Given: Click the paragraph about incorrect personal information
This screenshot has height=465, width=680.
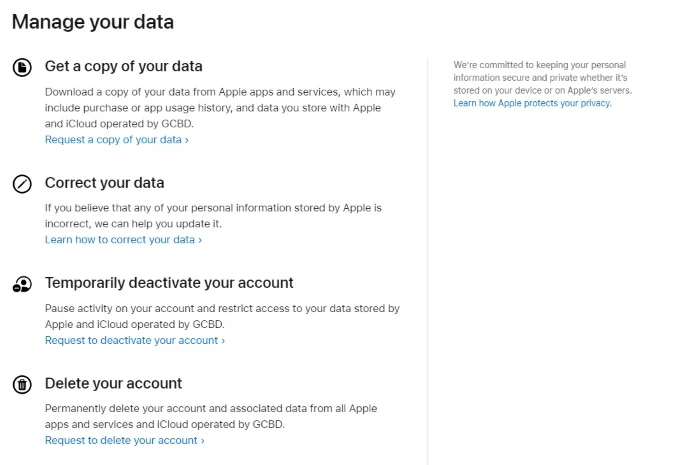Looking at the screenshot, I should pyautogui.click(x=213, y=215).
